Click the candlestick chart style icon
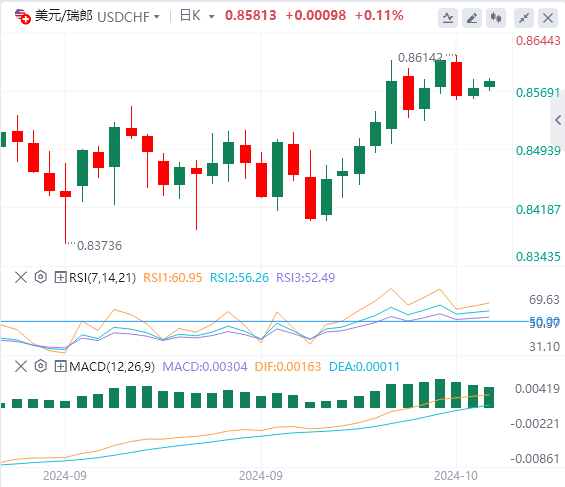Image resolution: width=565 pixels, height=487 pixels. pos(496,18)
